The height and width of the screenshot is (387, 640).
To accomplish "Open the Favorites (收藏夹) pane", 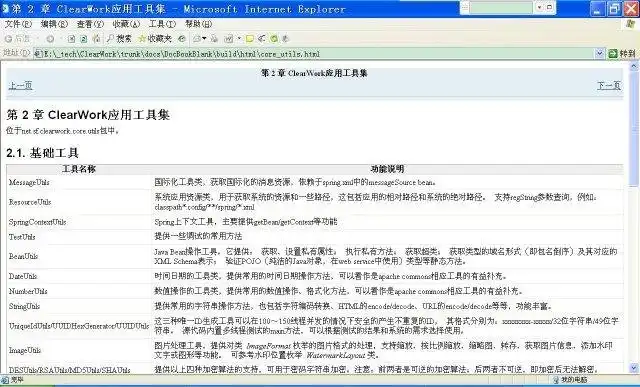I will (x=155, y=39).
